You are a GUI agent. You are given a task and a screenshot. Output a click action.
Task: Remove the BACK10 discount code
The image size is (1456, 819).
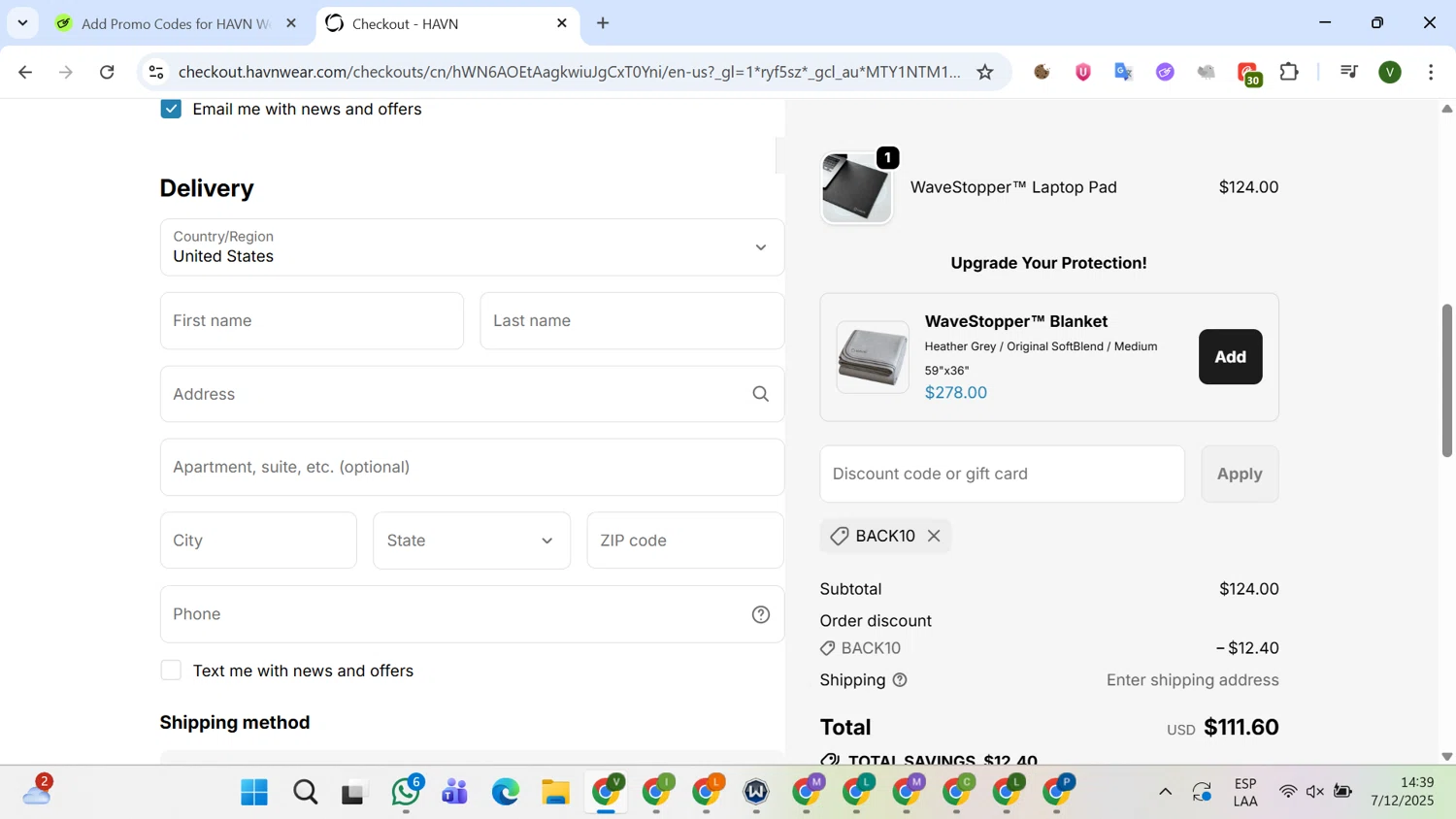click(x=934, y=537)
